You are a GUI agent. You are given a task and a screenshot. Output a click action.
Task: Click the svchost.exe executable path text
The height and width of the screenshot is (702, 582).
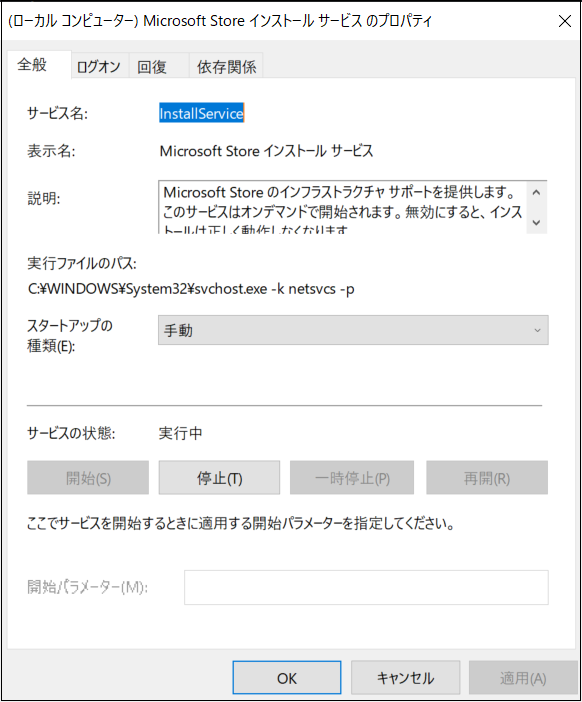coord(191,289)
